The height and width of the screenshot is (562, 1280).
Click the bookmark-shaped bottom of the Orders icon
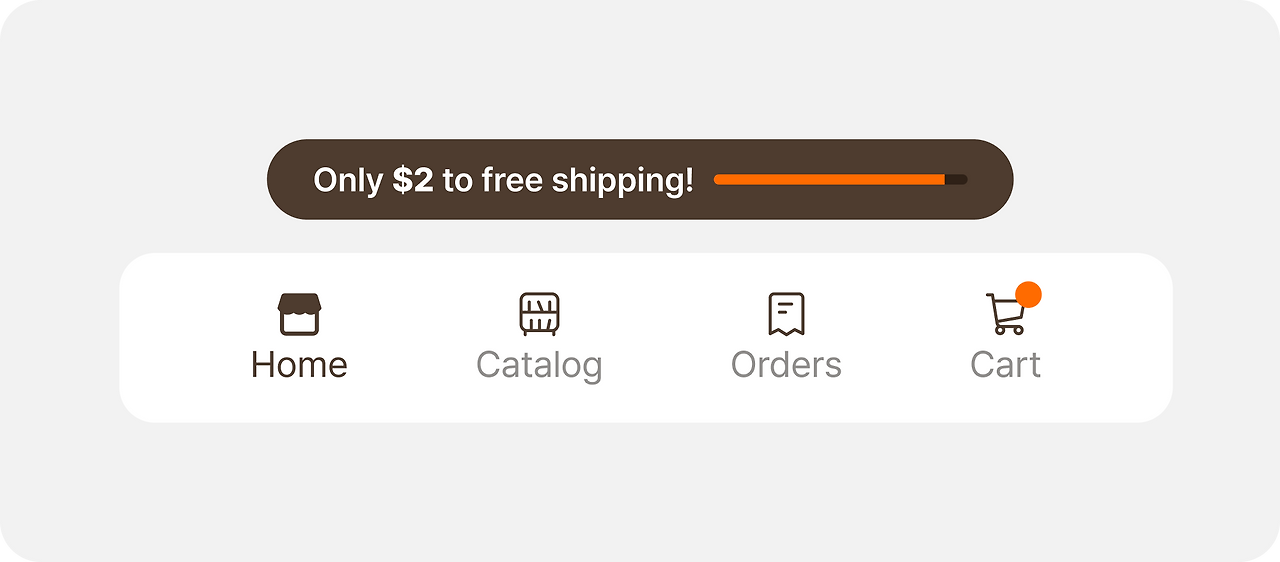coord(786,330)
